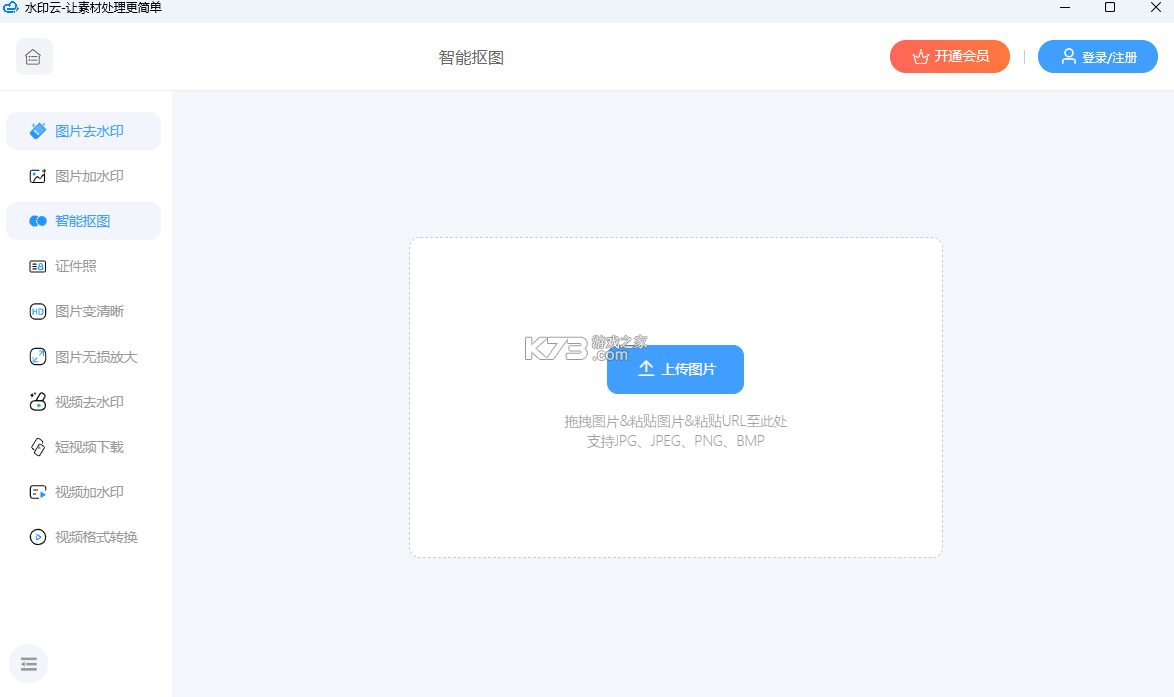Click the 图片无损放大 enlarge icon
Viewport: 1174px width, 697px height.
click(37, 356)
